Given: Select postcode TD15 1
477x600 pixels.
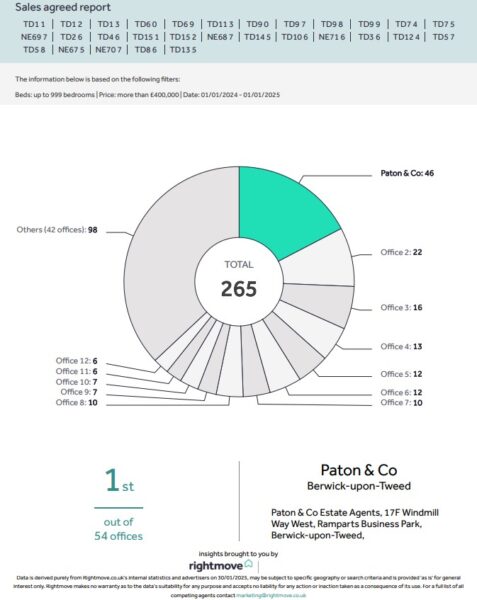Looking at the screenshot, I should click(x=146, y=37).
